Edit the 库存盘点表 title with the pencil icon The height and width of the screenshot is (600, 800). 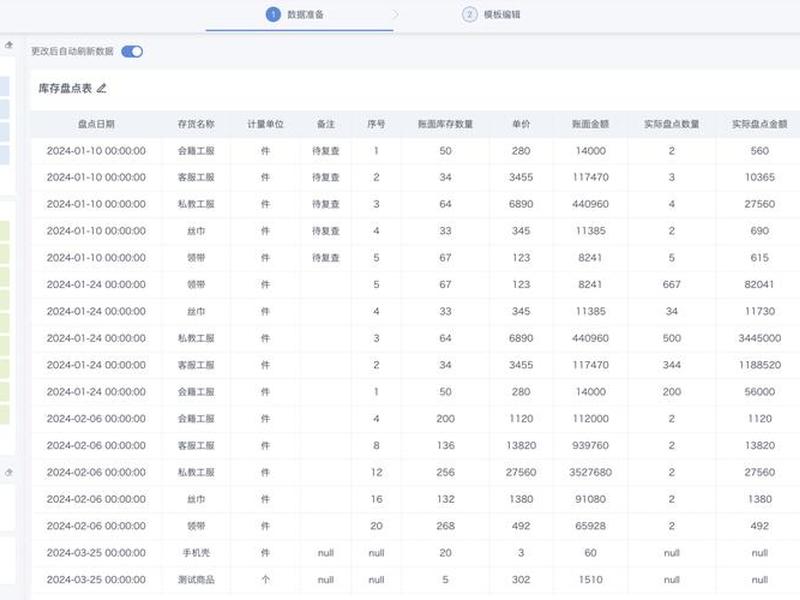coord(102,88)
